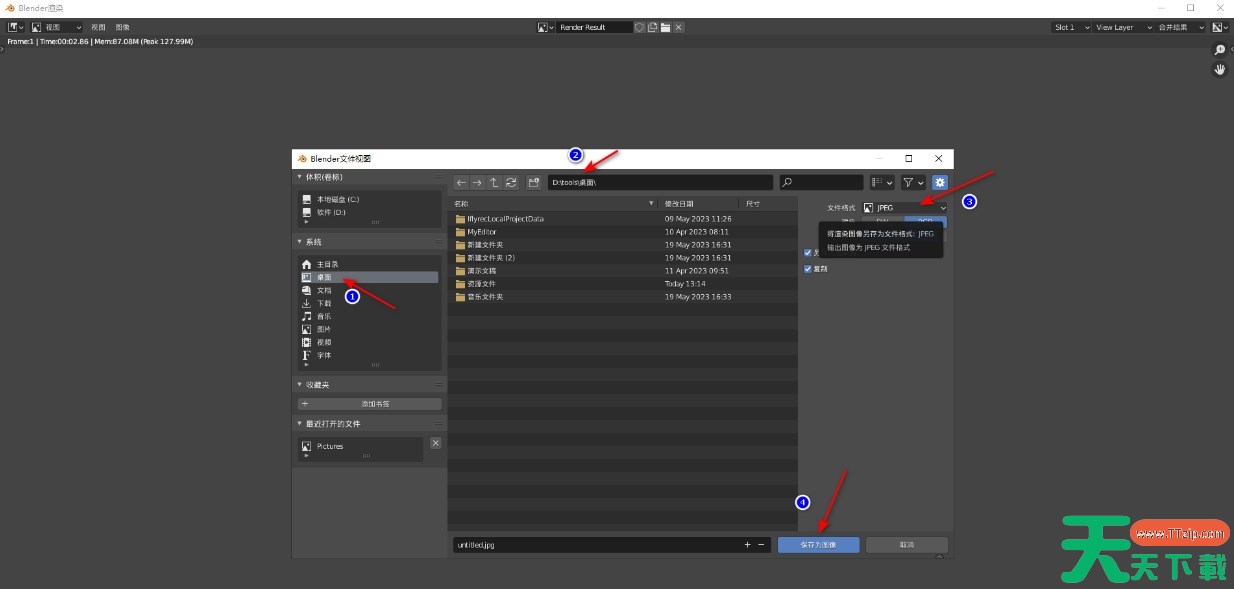Open the 图像 menu in image editor
This screenshot has height=589, width=1234.
[x=123, y=27]
